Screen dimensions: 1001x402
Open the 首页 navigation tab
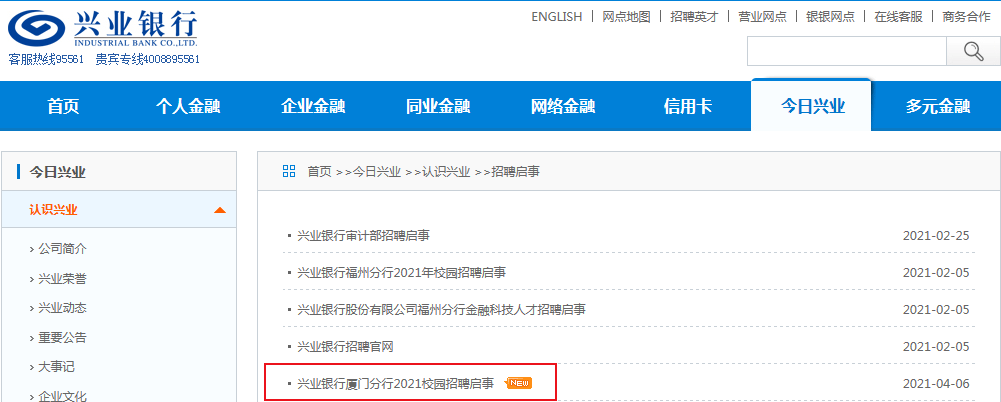pyautogui.click(x=63, y=107)
